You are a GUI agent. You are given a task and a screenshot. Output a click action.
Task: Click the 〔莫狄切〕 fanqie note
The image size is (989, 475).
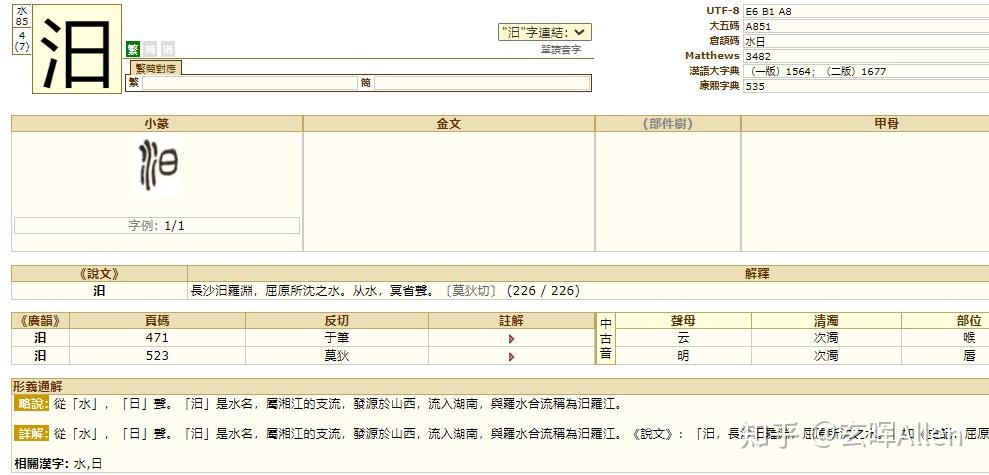click(472, 291)
